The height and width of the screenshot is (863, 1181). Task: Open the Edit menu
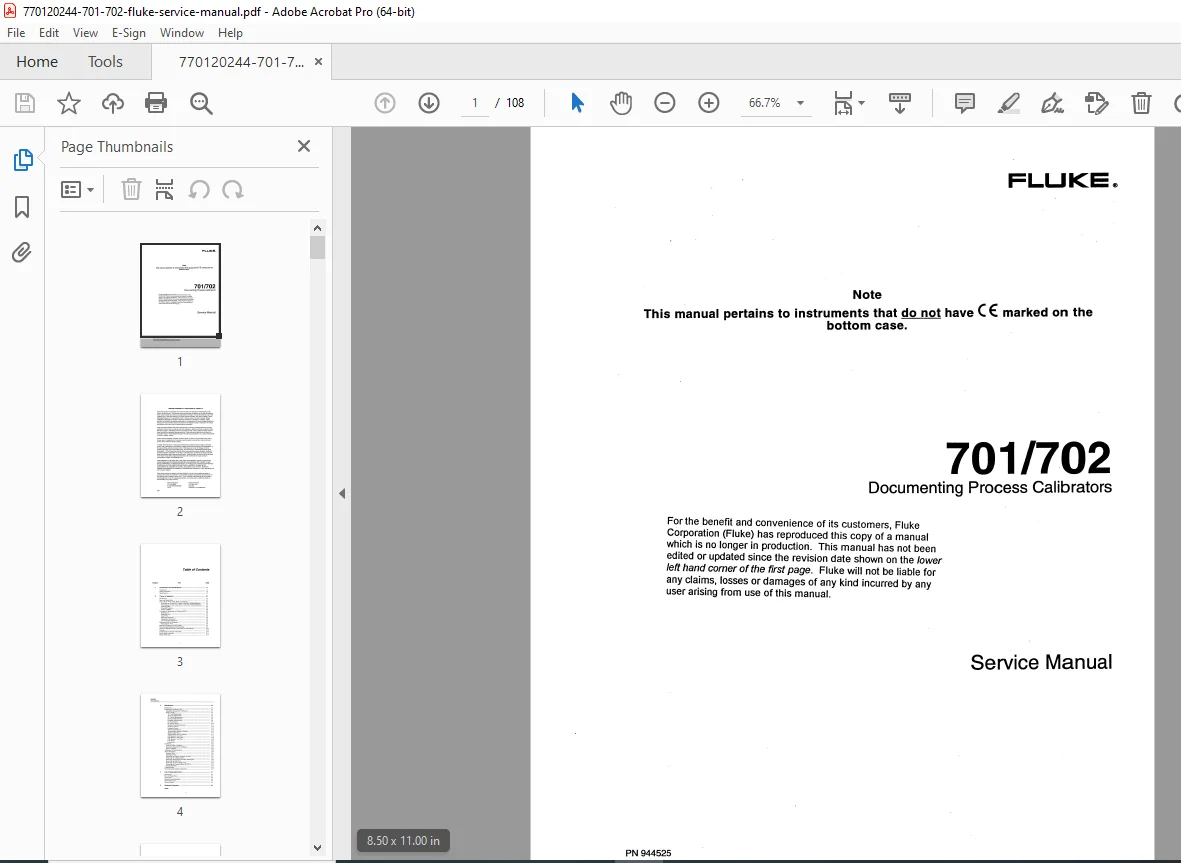coord(49,33)
